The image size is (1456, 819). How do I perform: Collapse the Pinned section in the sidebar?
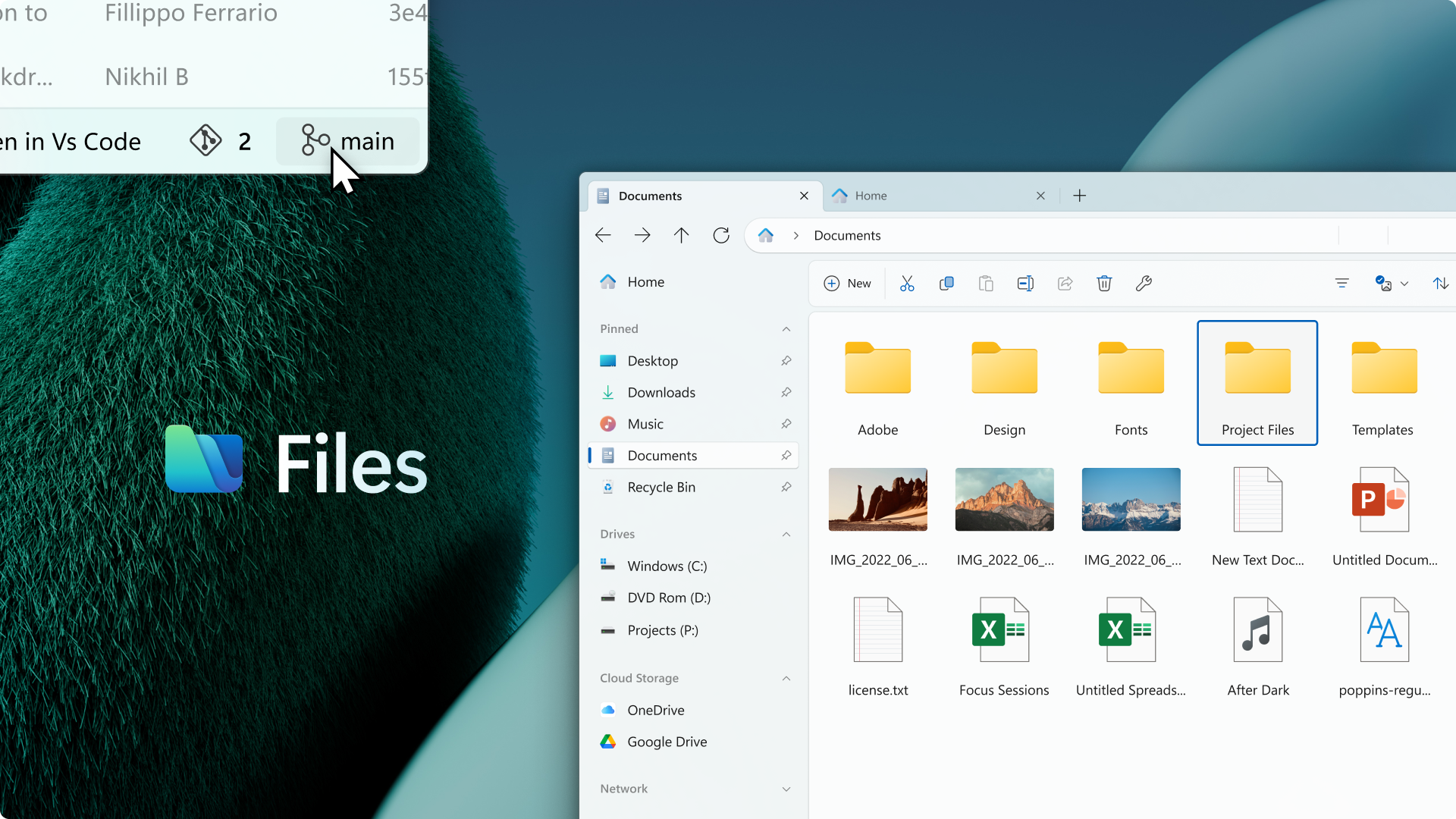point(786,328)
